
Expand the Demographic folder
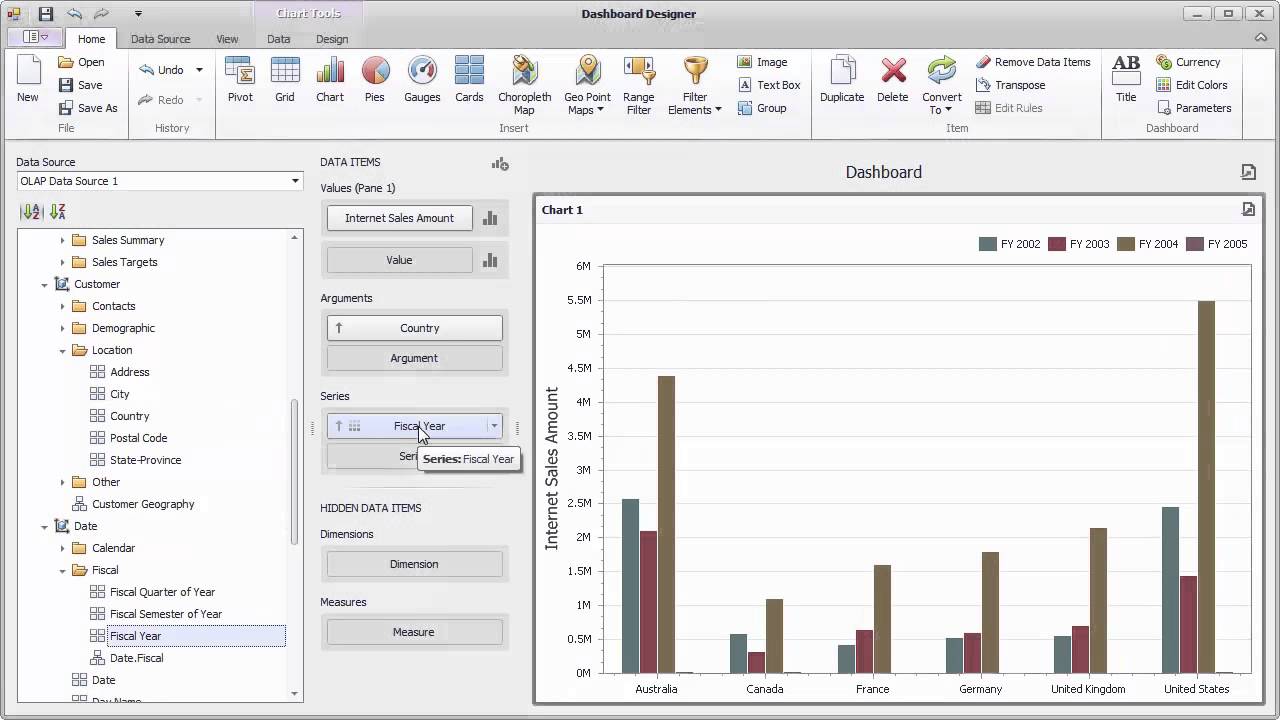point(62,328)
